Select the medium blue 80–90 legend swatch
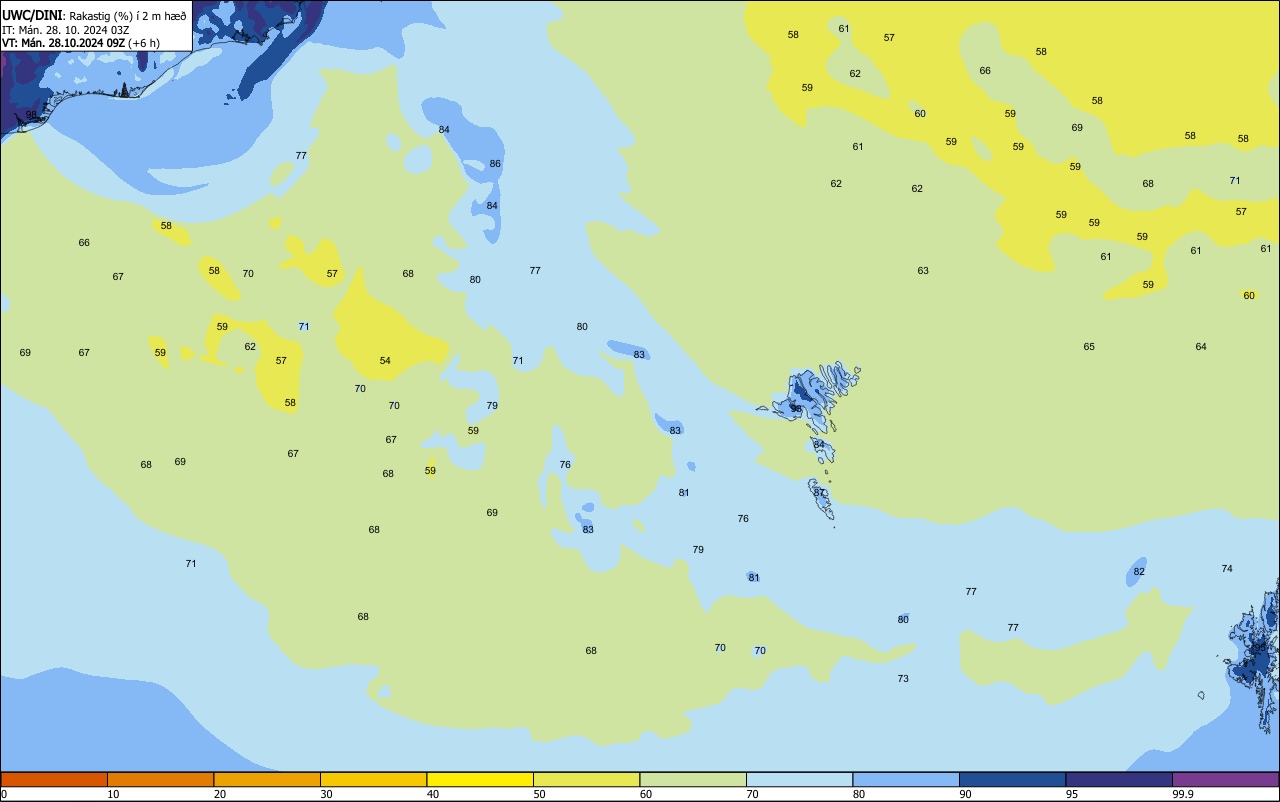Viewport: 1280px width, 802px height. point(906,779)
